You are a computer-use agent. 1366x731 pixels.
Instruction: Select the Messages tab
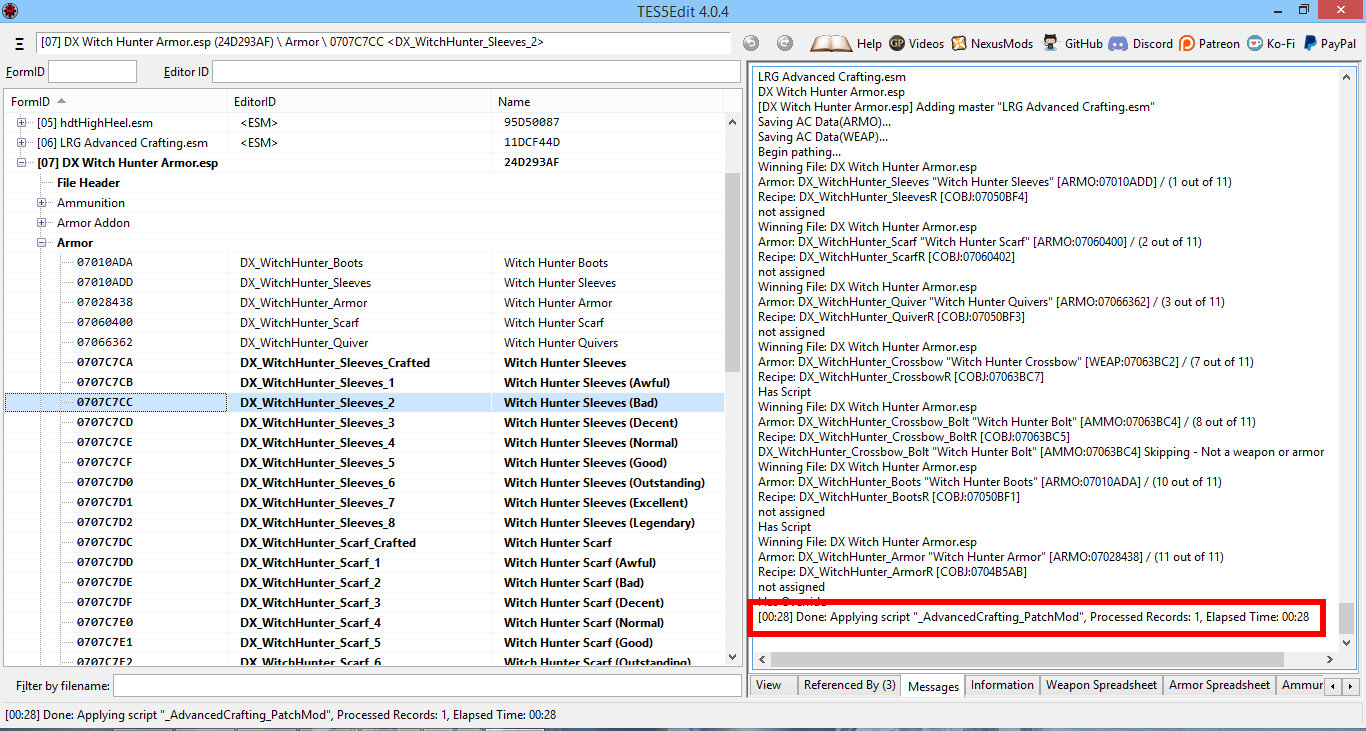tap(933, 686)
